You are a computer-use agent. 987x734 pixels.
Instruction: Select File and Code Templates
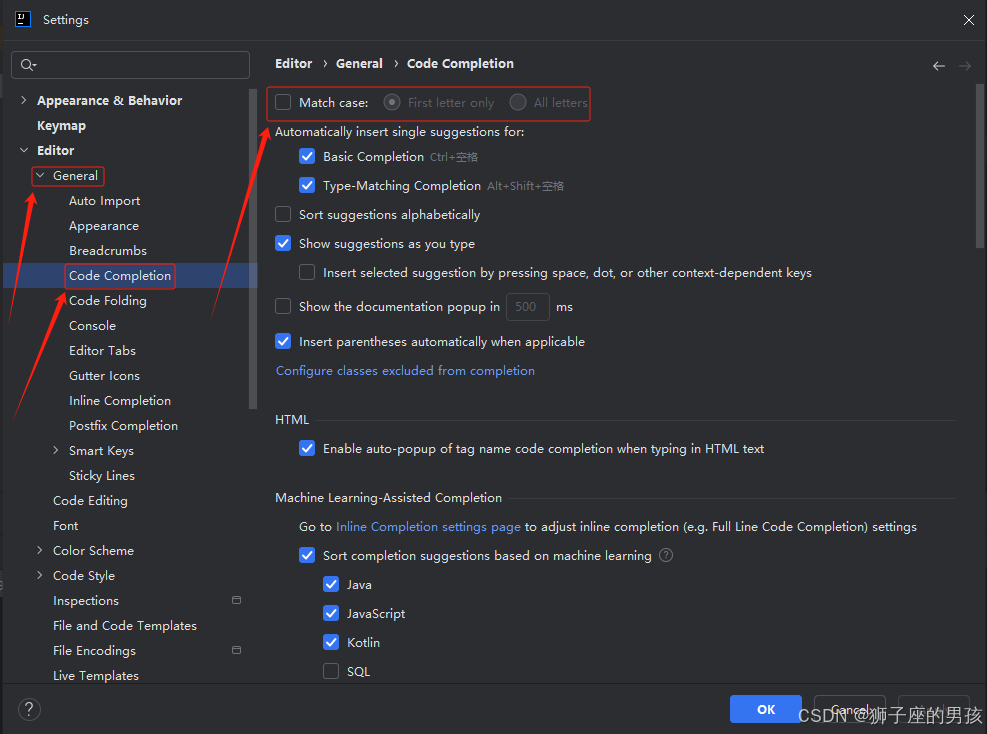pyautogui.click(x=125, y=626)
